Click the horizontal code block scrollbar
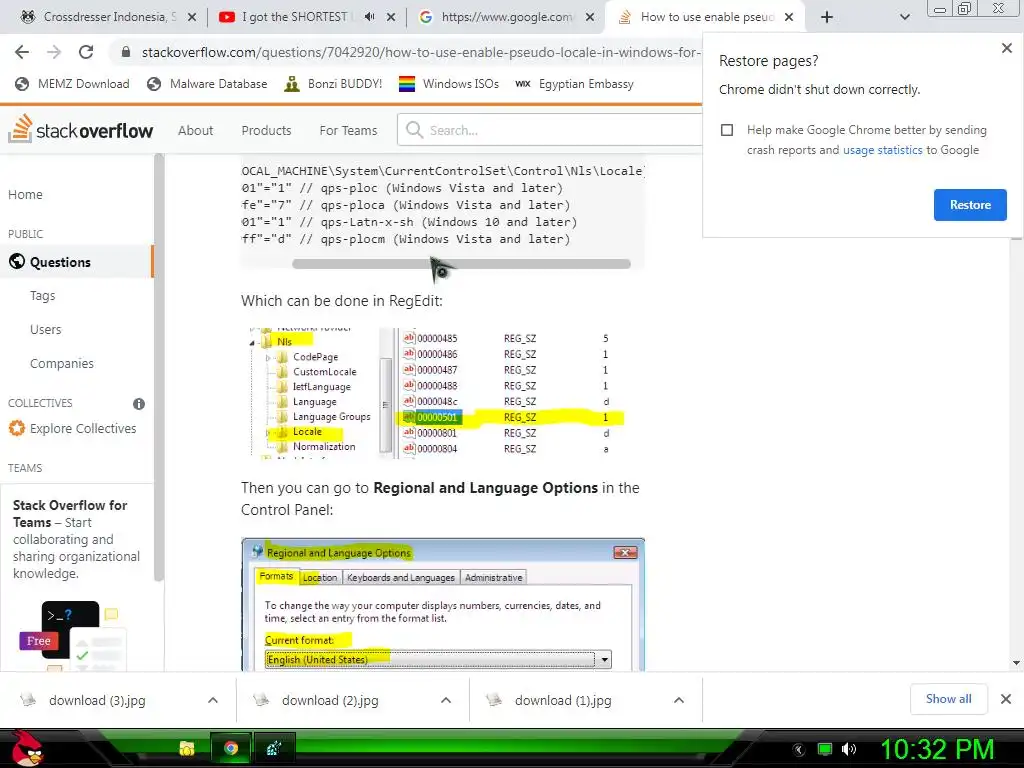1024x768 pixels. [x=461, y=264]
